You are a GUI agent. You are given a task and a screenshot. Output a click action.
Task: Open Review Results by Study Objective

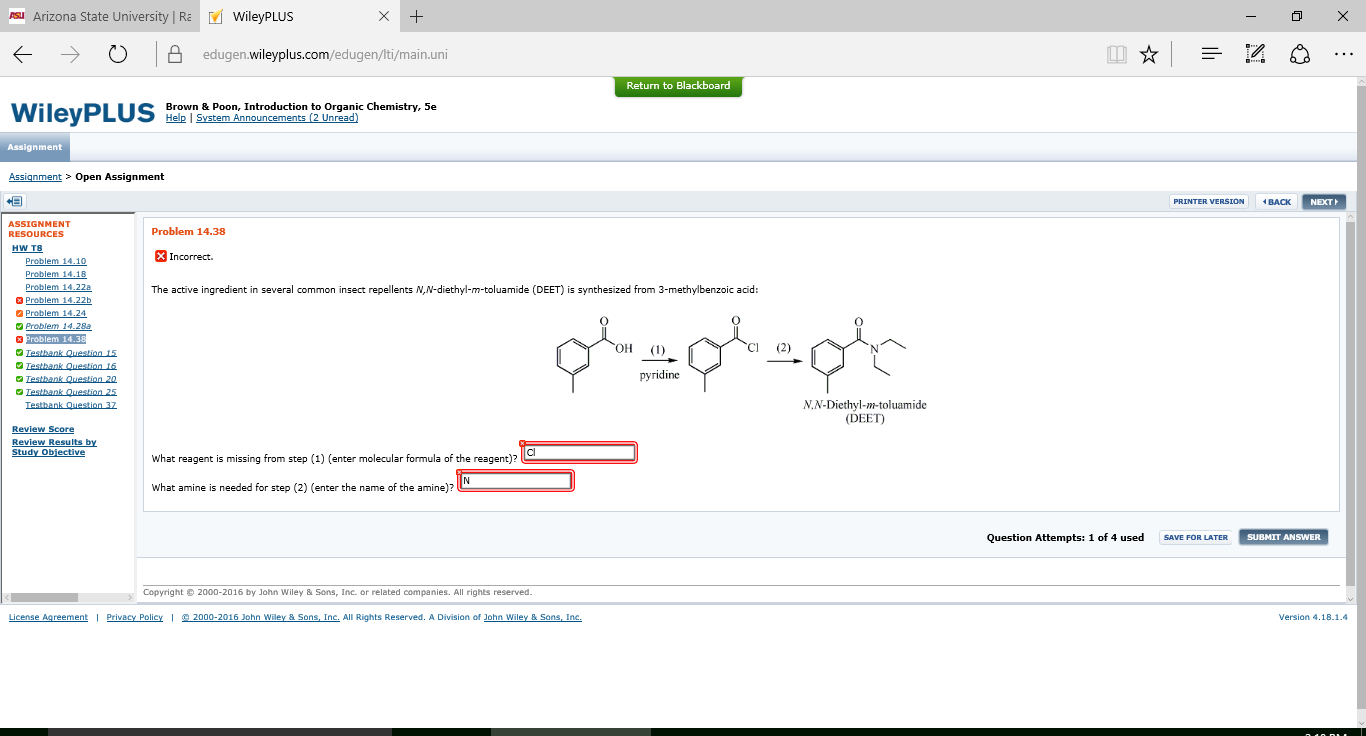54,447
